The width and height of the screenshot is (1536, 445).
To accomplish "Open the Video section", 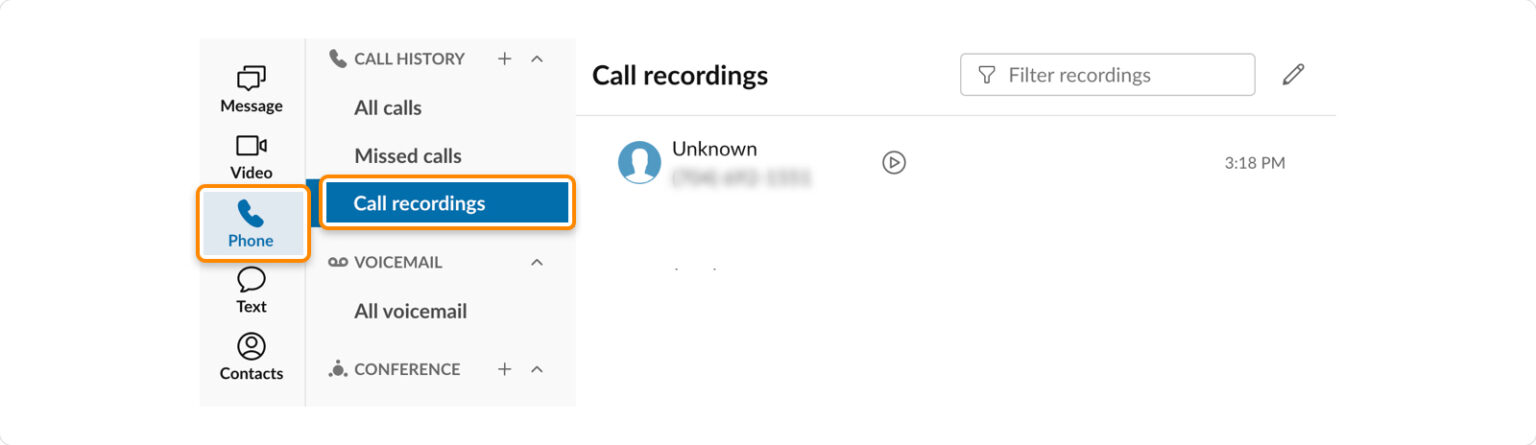I will point(251,157).
